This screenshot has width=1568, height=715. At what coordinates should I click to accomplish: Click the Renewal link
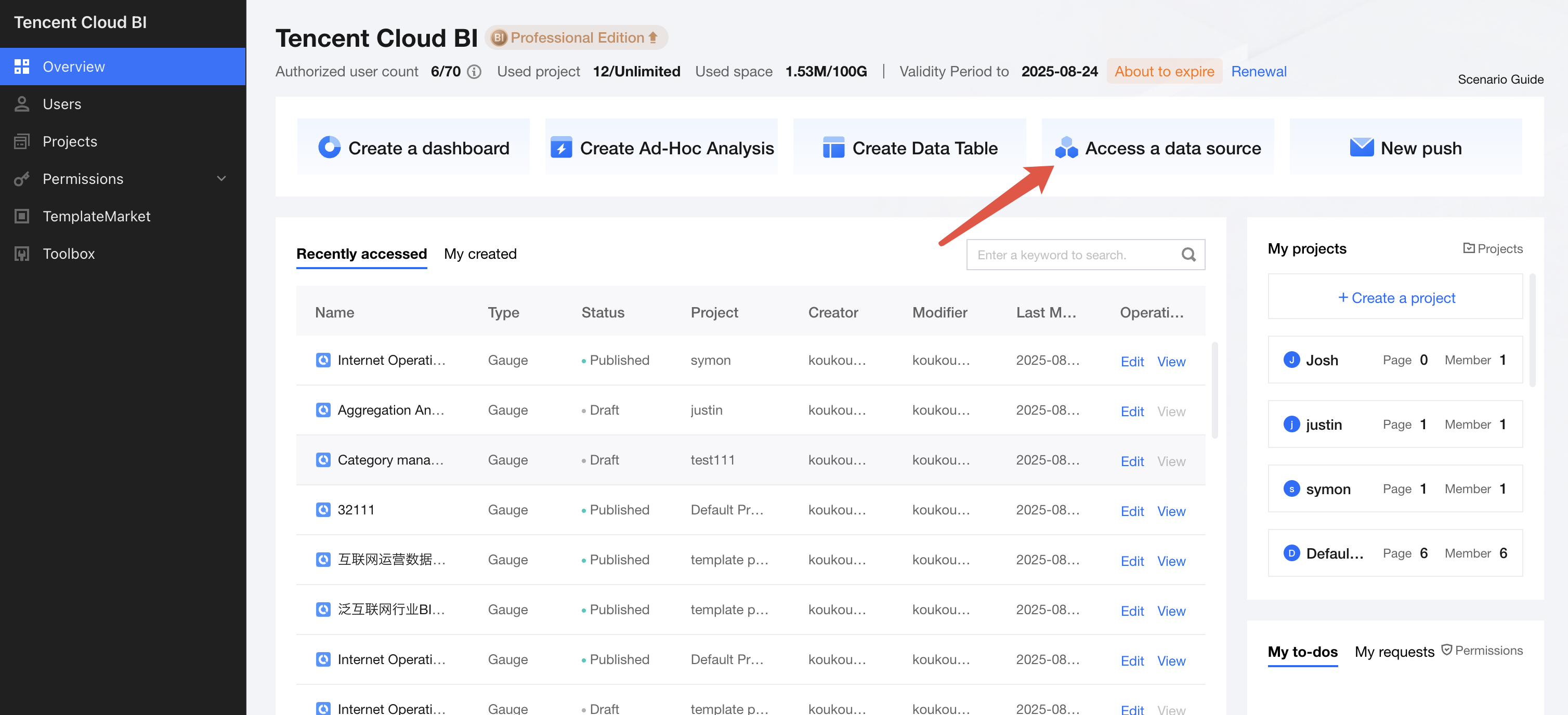point(1258,72)
